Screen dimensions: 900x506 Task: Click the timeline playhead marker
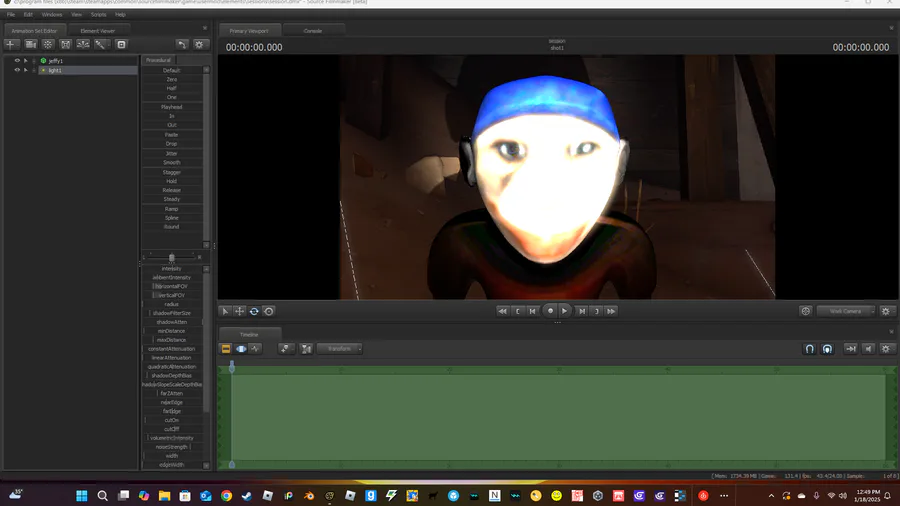pos(232,367)
